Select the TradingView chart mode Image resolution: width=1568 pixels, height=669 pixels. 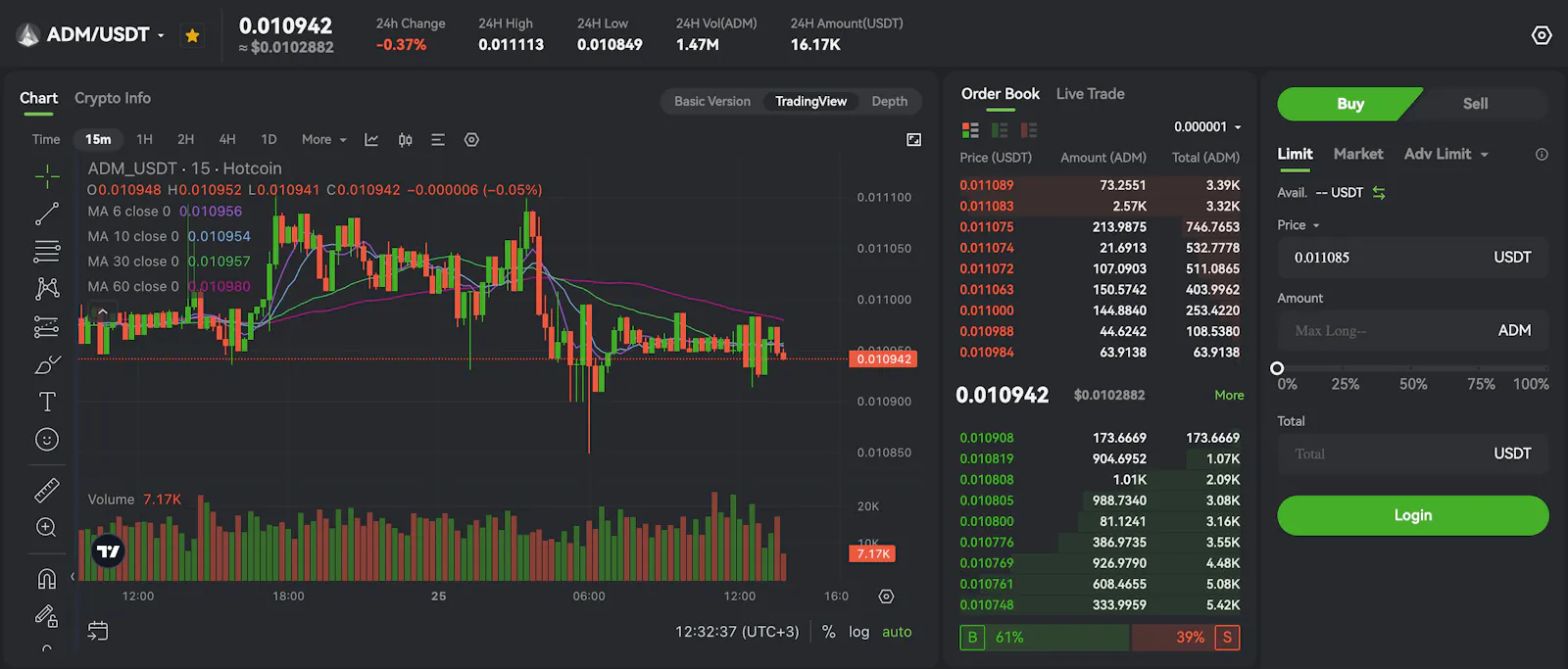click(811, 101)
